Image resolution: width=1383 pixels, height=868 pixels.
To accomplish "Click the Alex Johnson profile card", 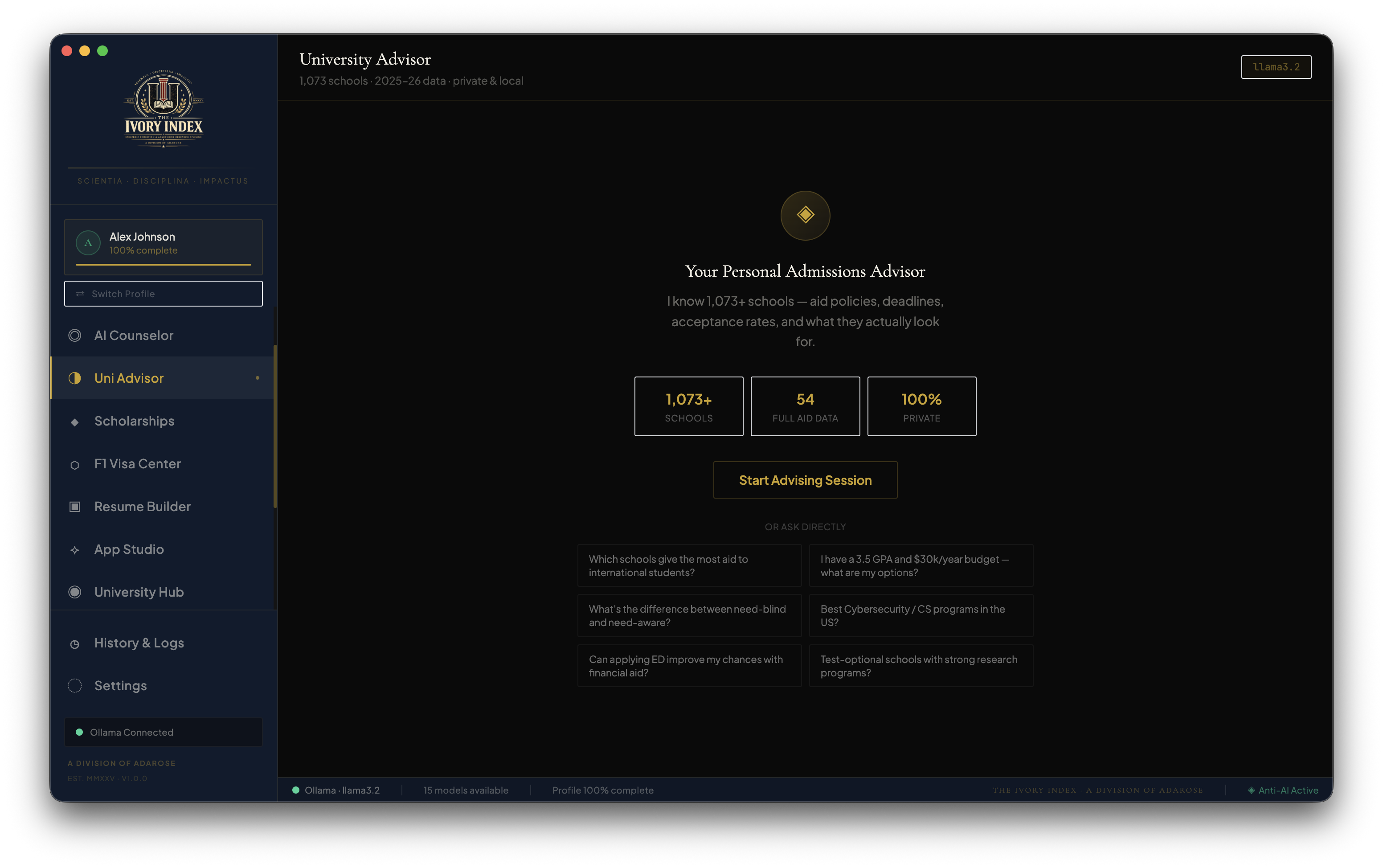I will [164, 247].
